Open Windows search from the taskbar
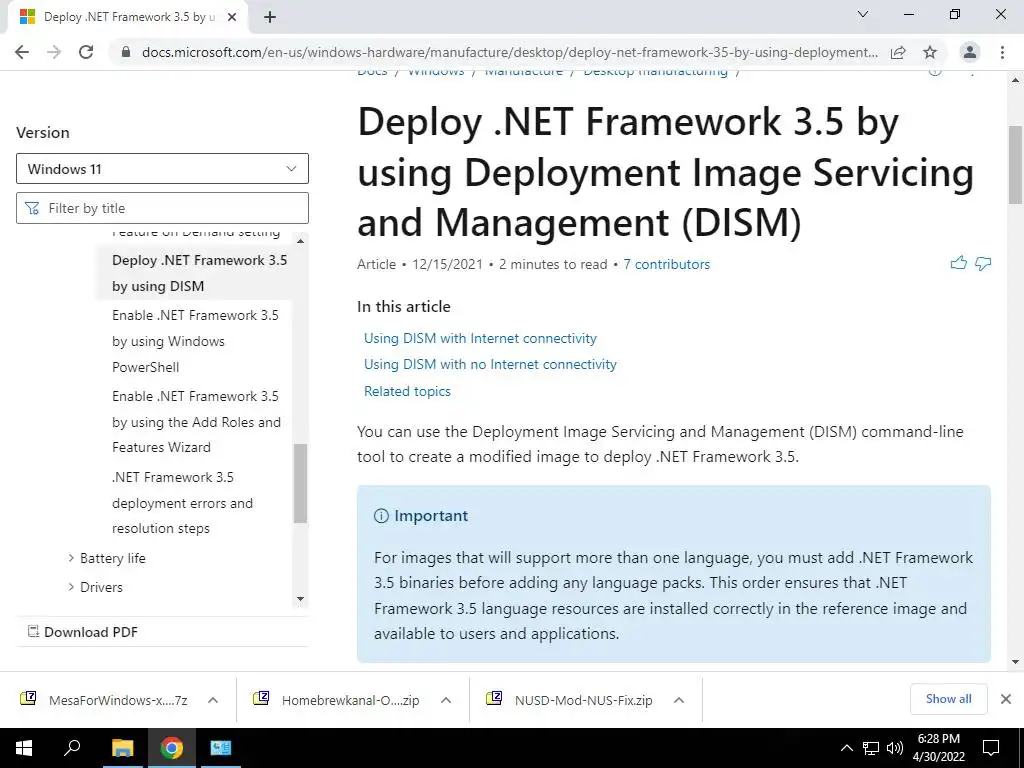Screen dimensions: 1024x768 pyautogui.click(x=72, y=748)
